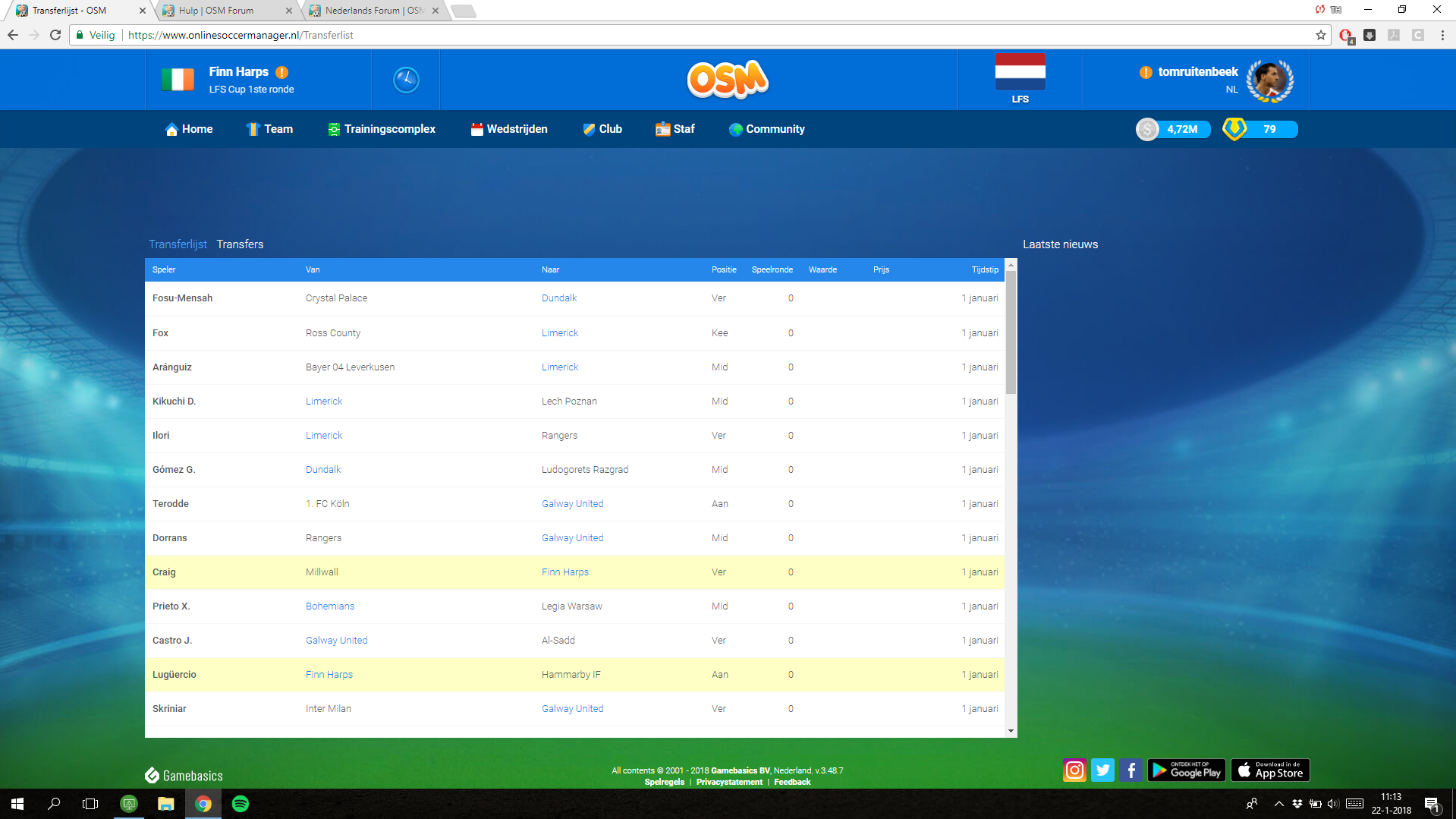The image size is (1456, 819).
Task: Open the system tray volume icon
Action: (1333, 804)
